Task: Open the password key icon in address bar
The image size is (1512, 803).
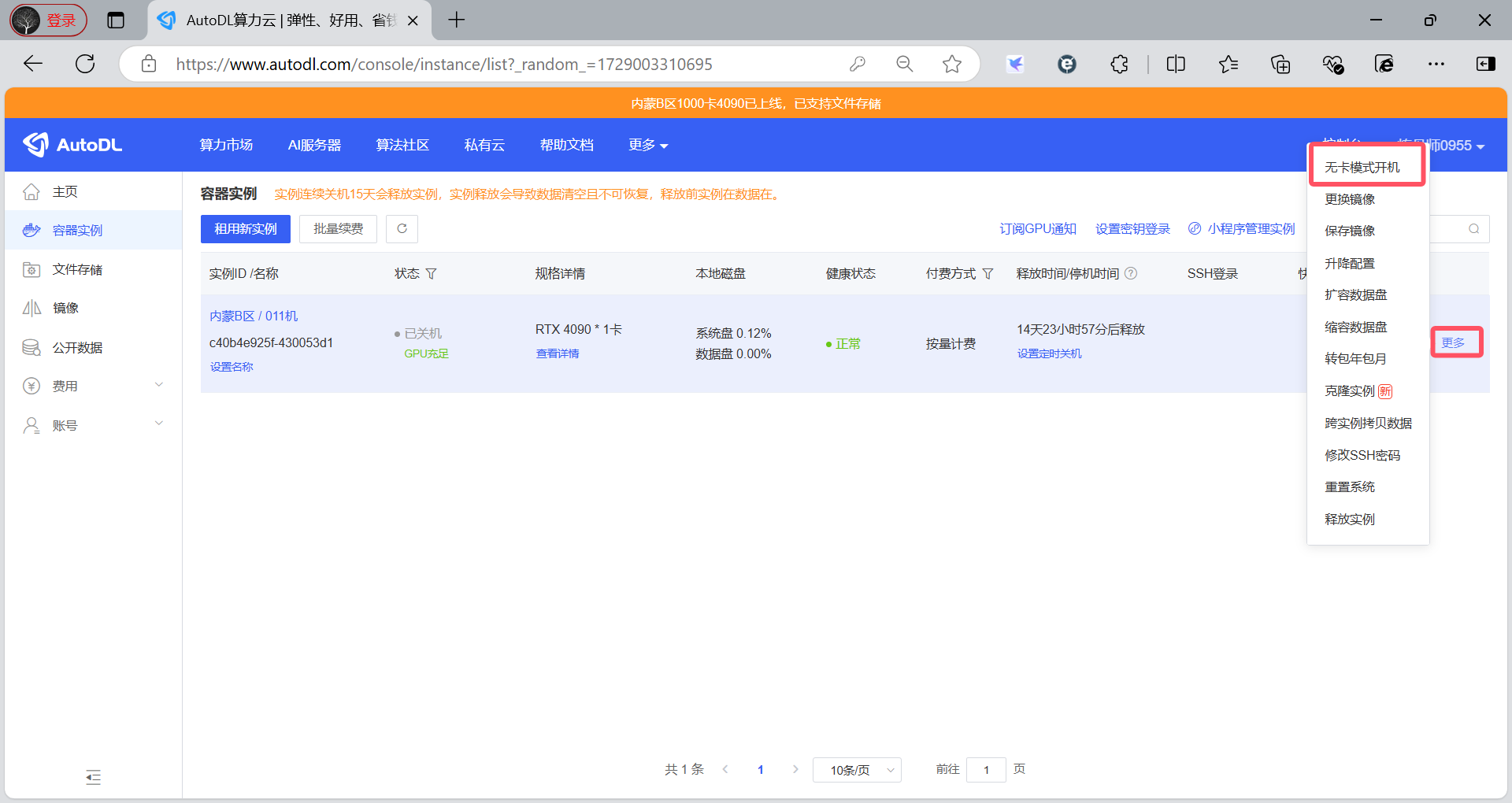Action: (858, 64)
